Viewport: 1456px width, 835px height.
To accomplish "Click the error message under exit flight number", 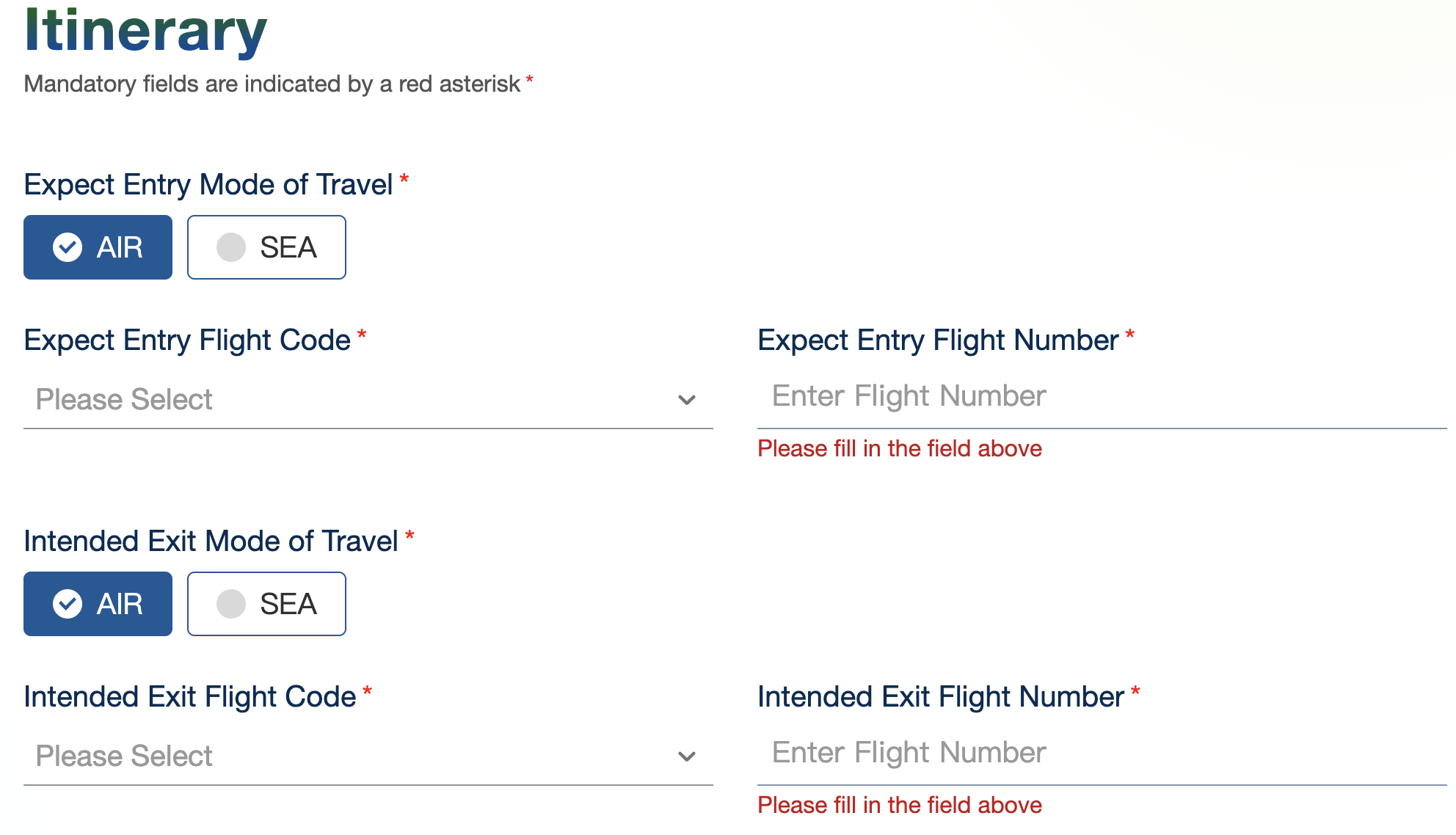I will coord(900,805).
